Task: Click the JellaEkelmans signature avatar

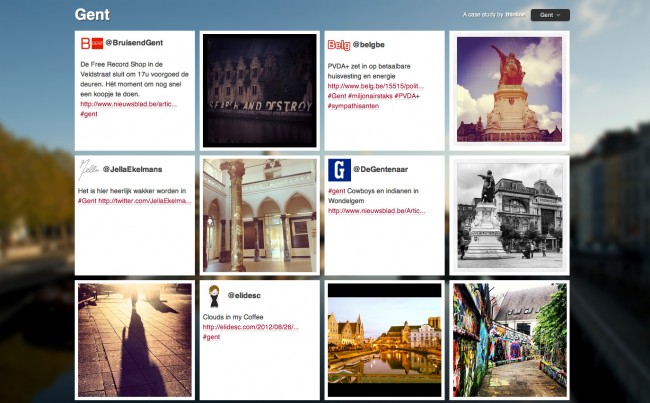Action: click(89, 170)
